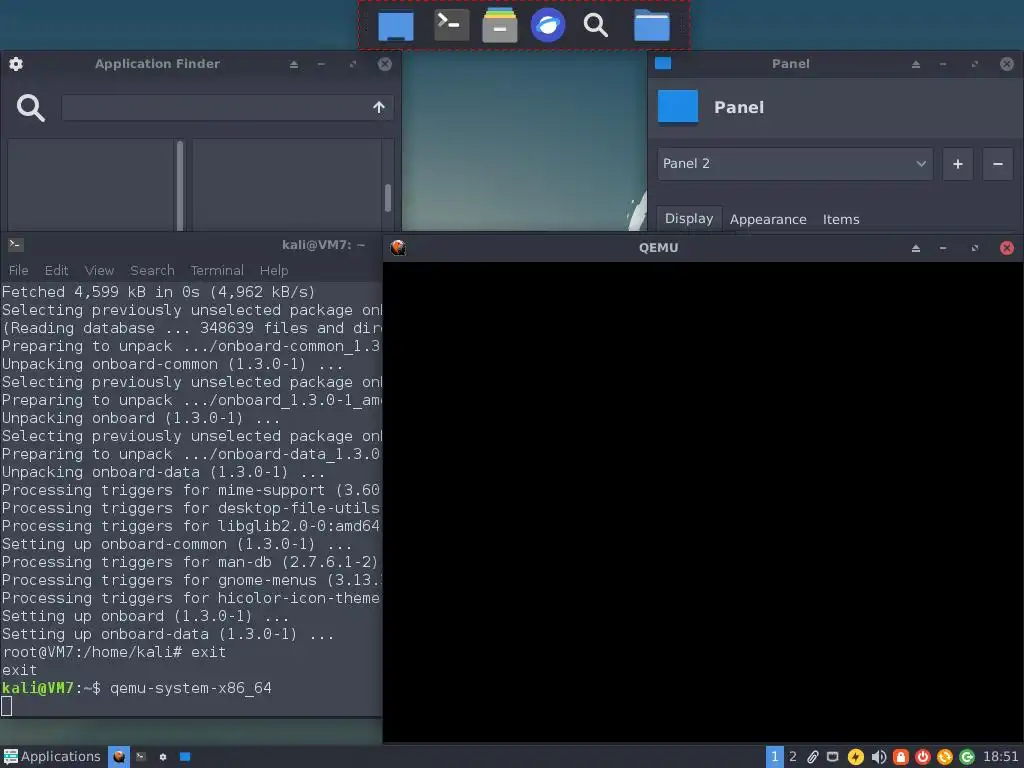Switch to workspace 1
The height and width of the screenshot is (768, 1024).
775,757
